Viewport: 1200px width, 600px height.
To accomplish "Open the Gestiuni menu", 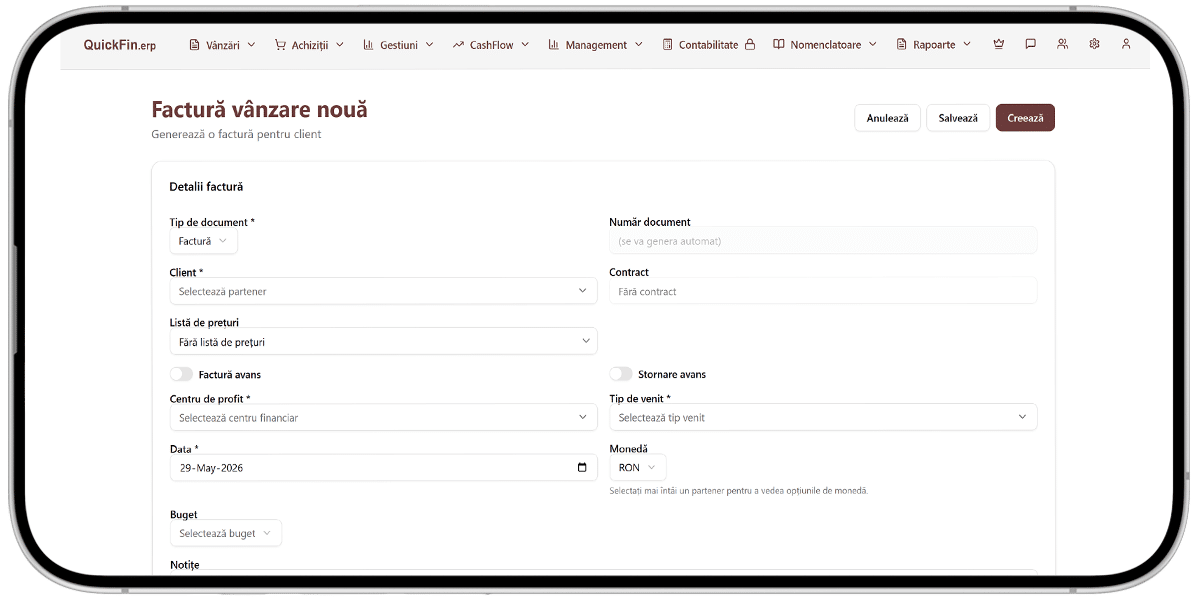I will (x=398, y=45).
